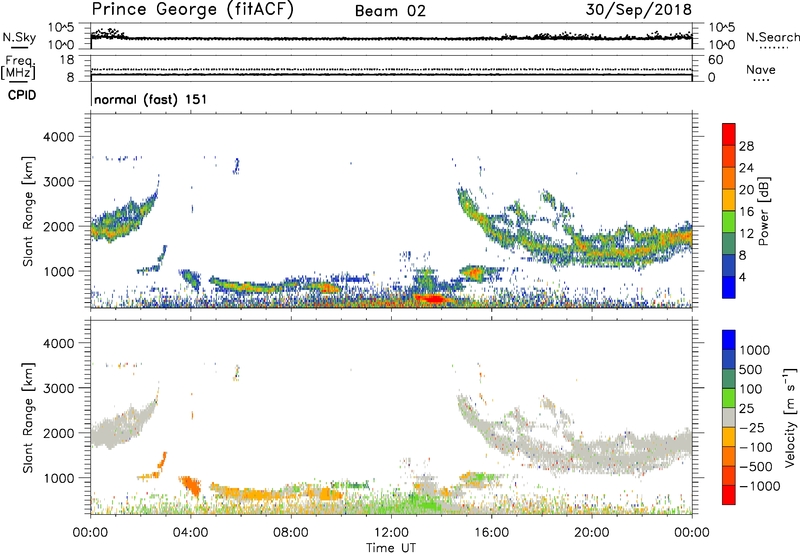This screenshot has width=800, height=554.
Task: Select the 'Time UT' axis title
Action: pyautogui.click(x=391, y=548)
